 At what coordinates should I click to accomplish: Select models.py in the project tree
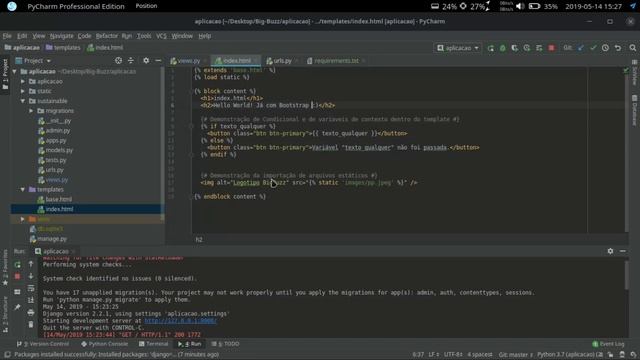click(x=59, y=150)
